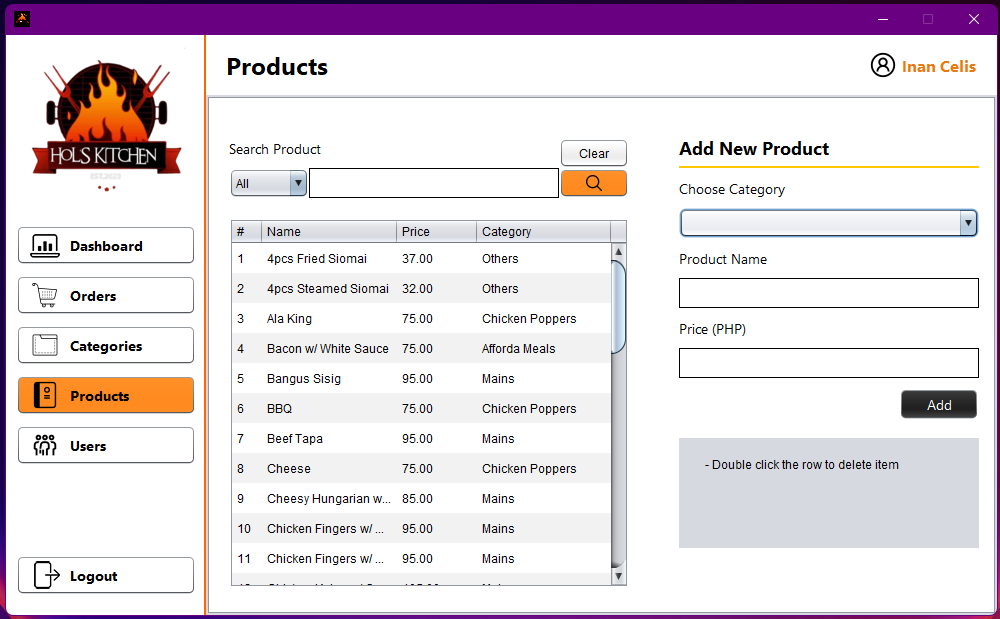Click the Hol's Kitchen flame logo
This screenshot has height=619, width=1000.
click(x=106, y=125)
